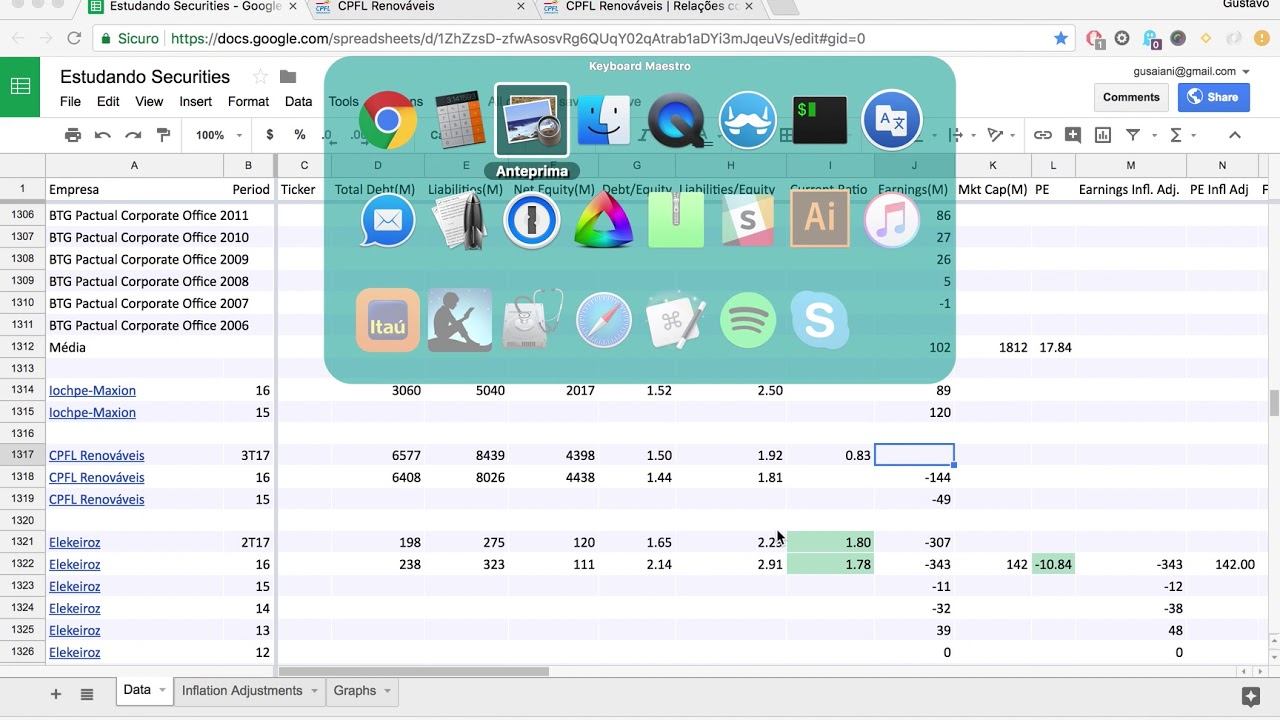Format selection as percent
1280x720 pixels.
click(x=300, y=135)
